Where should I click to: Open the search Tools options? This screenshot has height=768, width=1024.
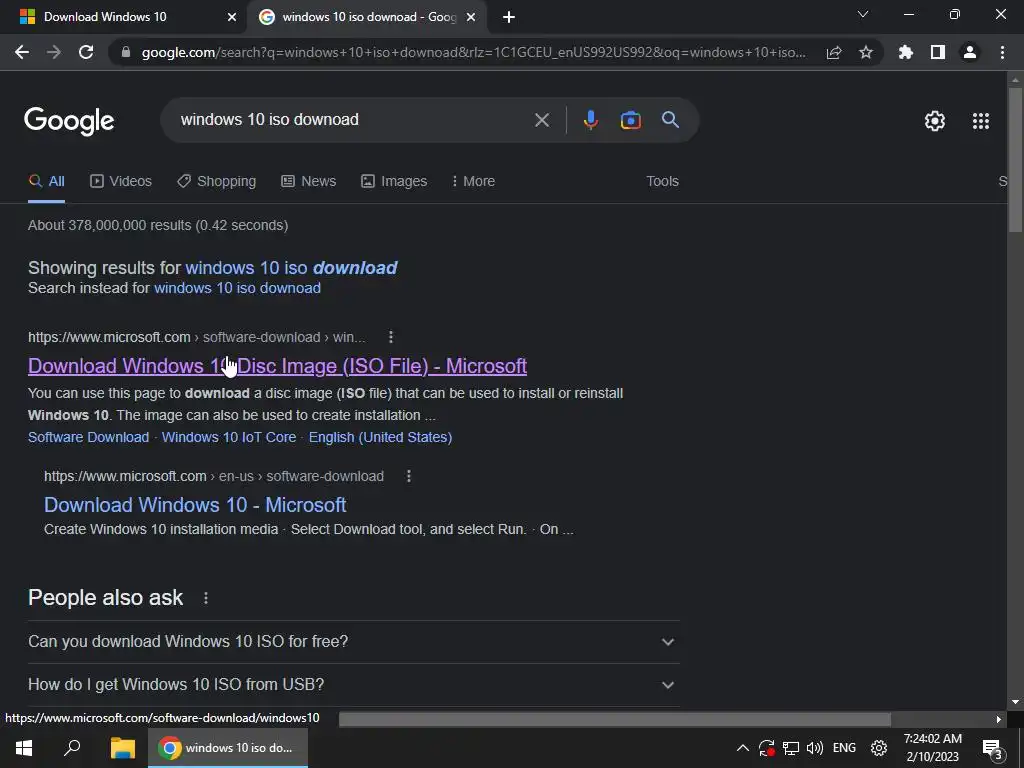(662, 182)
